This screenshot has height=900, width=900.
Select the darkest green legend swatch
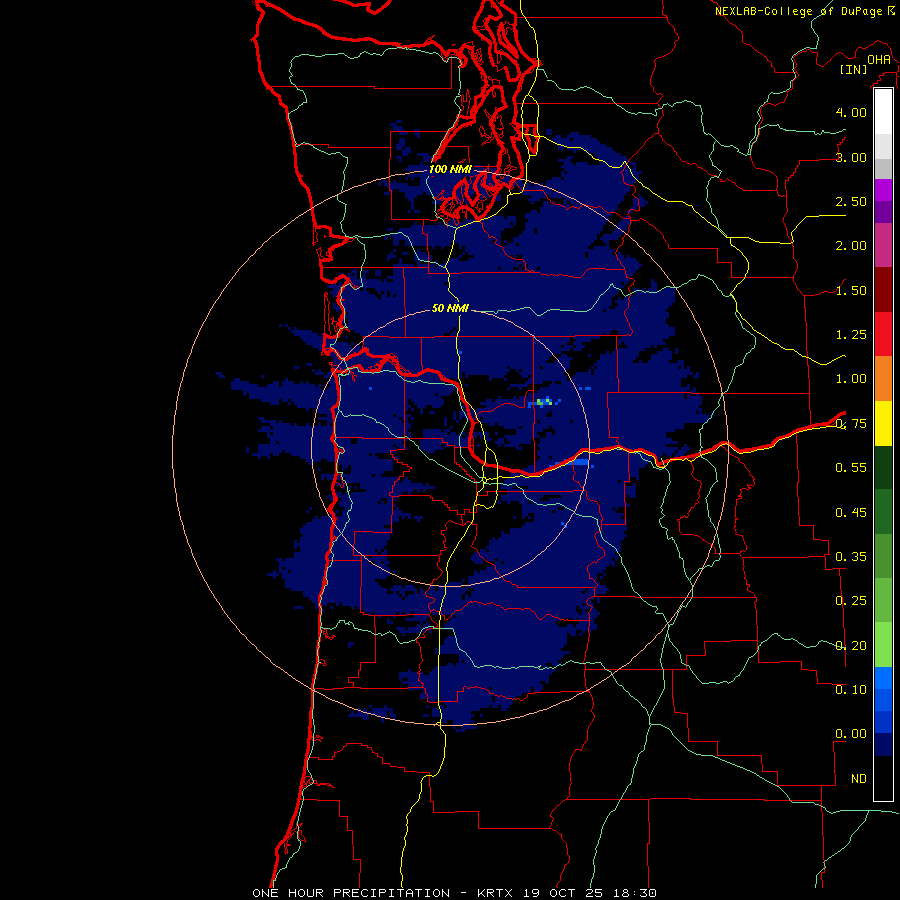(883, 467)
